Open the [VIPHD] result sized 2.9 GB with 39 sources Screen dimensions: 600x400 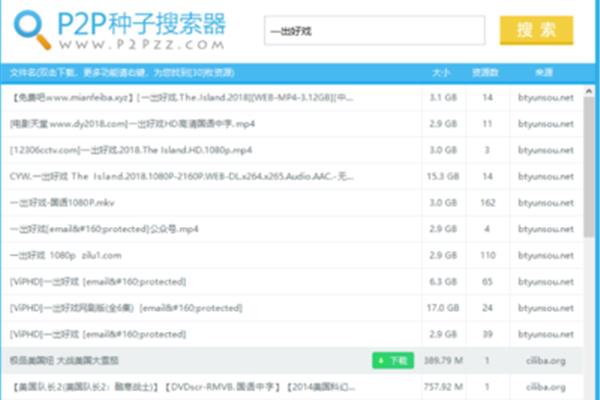coord(98,335)
